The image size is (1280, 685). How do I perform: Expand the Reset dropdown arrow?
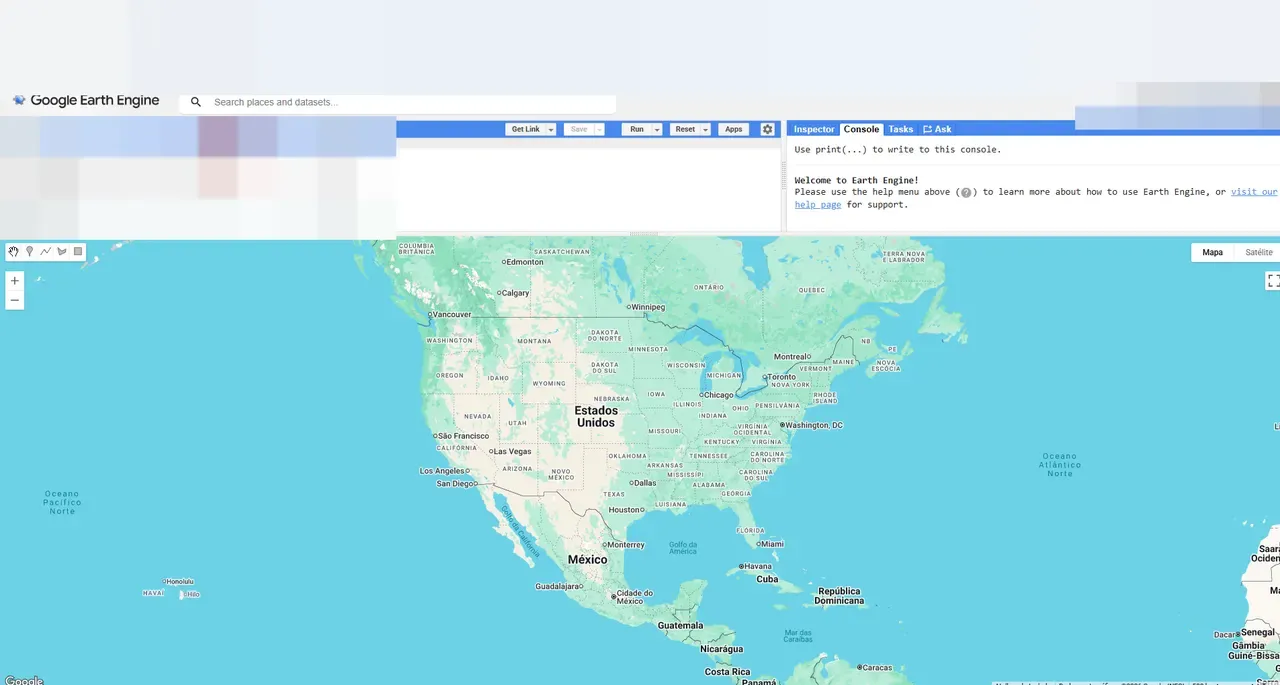coord(705,130)
